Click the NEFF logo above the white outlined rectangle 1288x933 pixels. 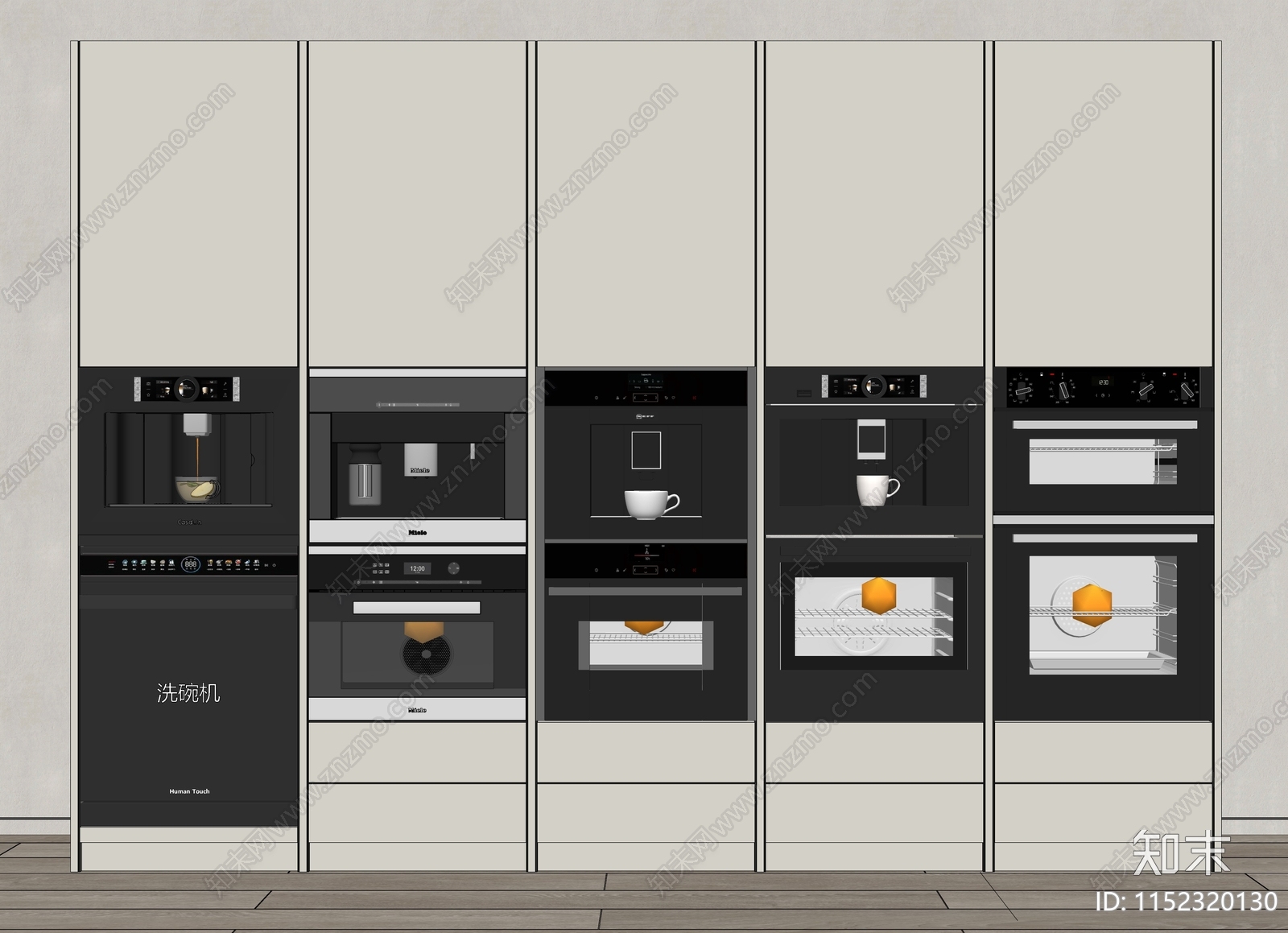(x=646, y=417)
